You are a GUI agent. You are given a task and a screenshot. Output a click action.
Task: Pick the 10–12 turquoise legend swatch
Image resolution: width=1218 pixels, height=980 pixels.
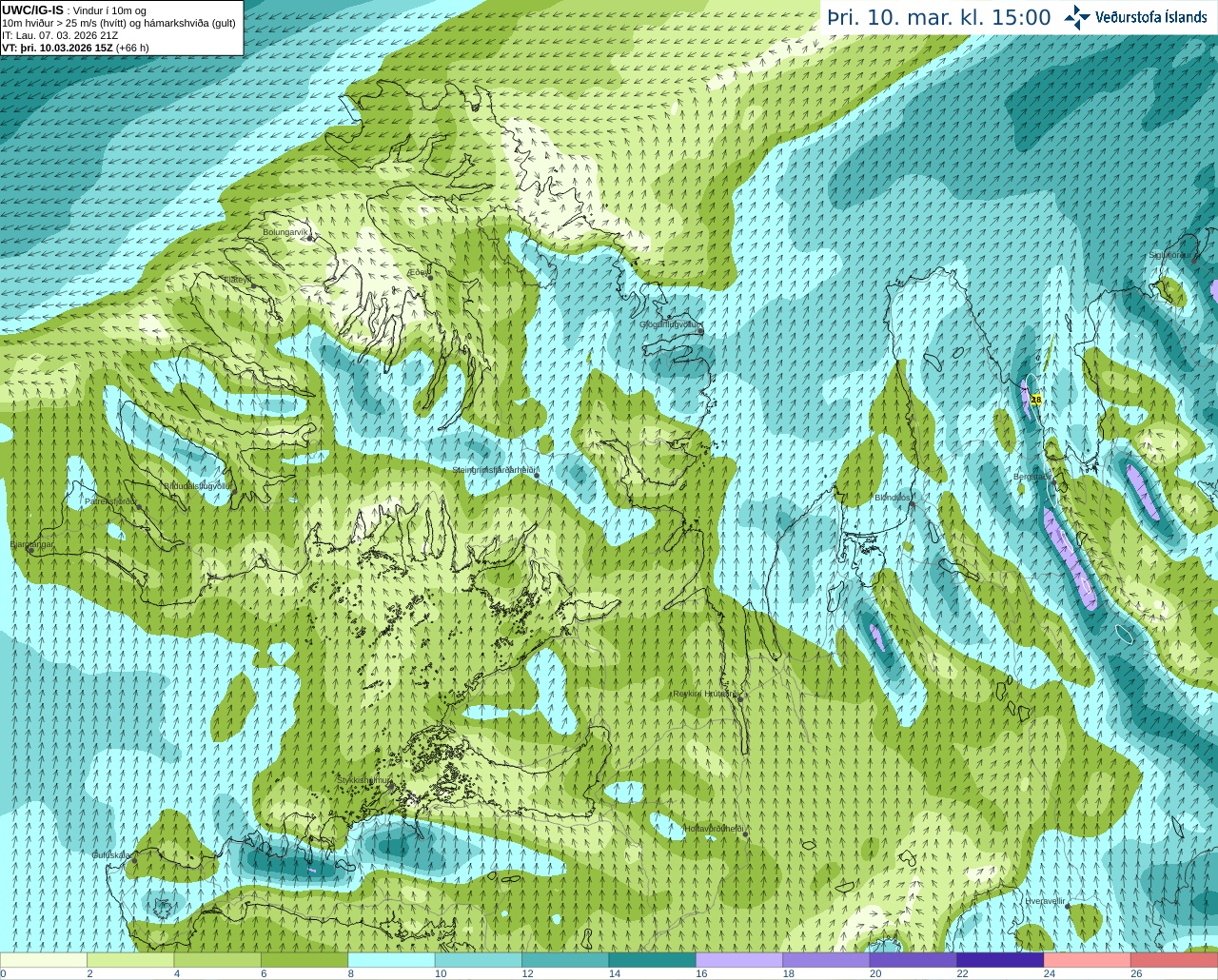click(x=479, y=960)
